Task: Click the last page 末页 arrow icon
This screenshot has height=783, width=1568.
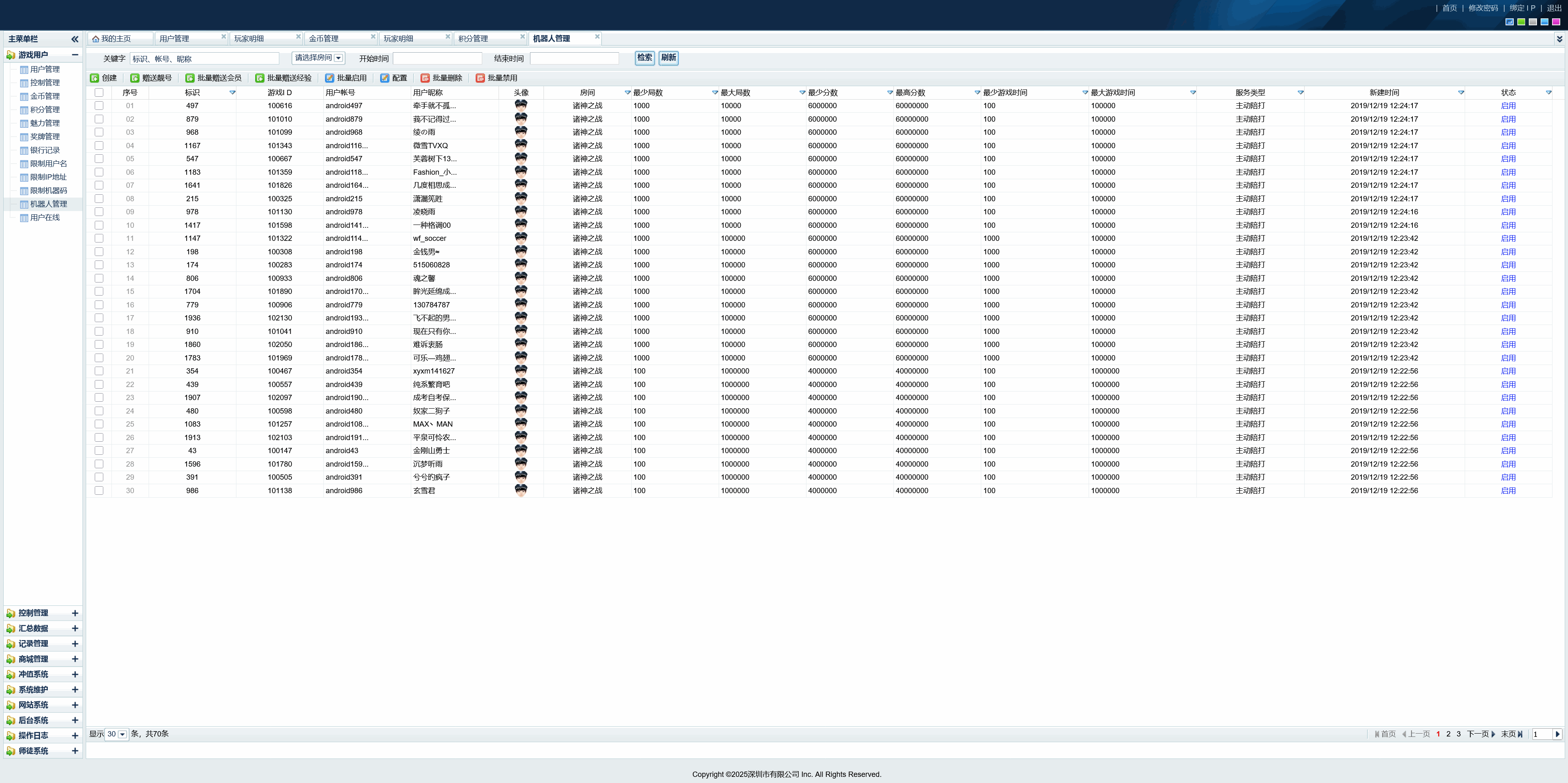Action: pos(1520,734)
